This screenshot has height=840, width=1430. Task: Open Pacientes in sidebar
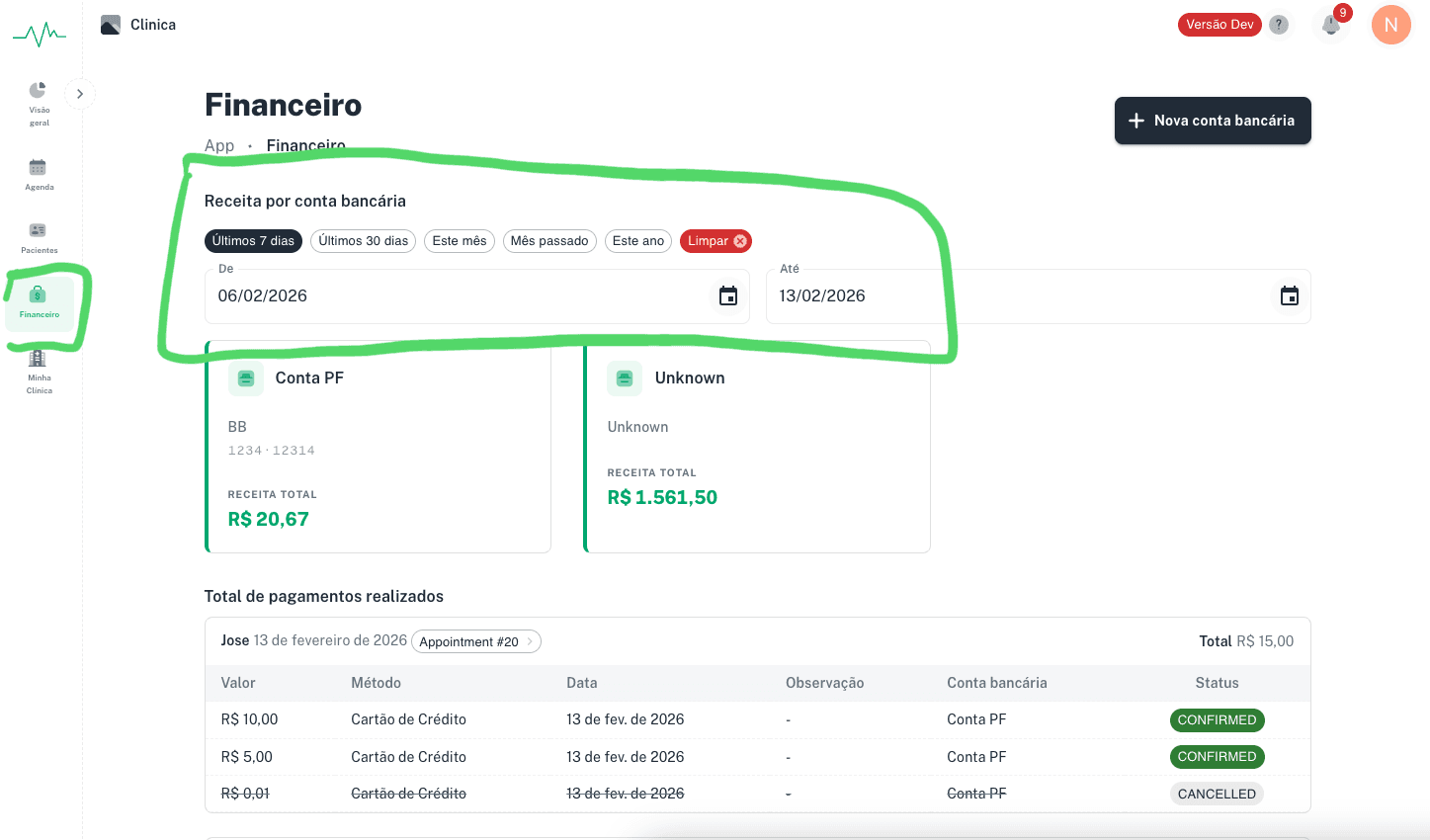click(x=39, y=238)
